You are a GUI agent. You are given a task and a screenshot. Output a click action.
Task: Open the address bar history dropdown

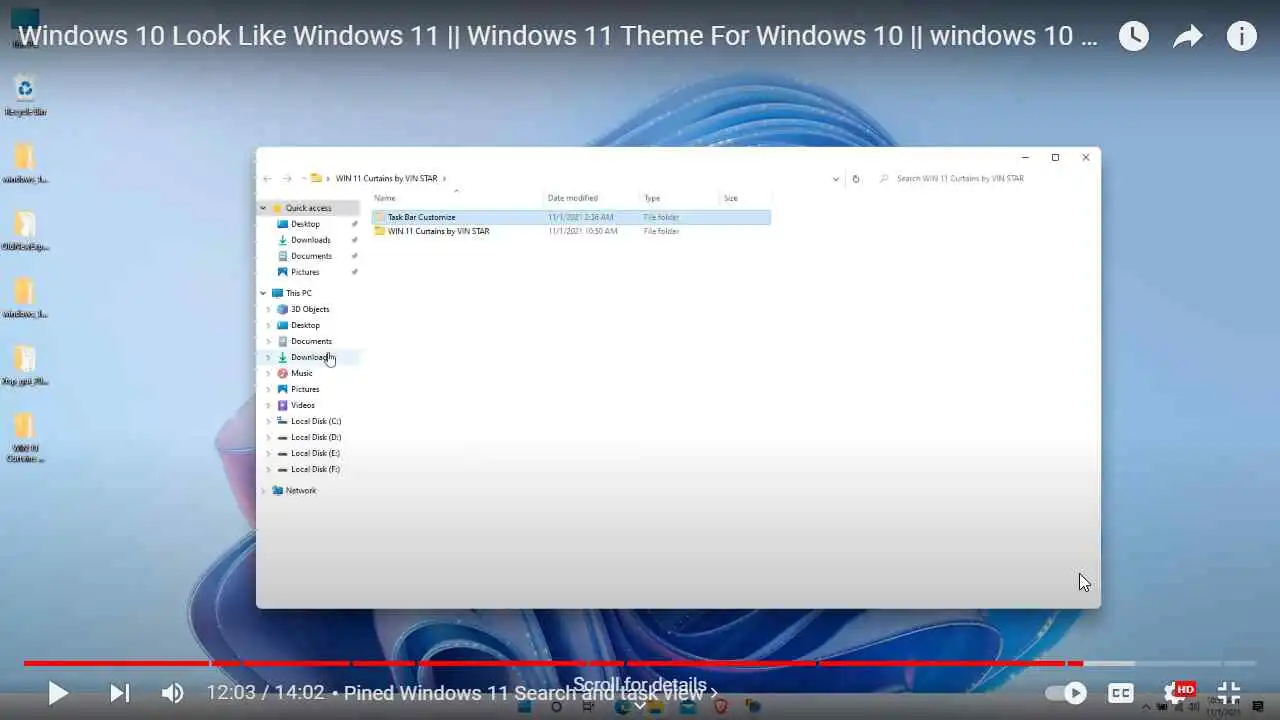coord(836,179)
